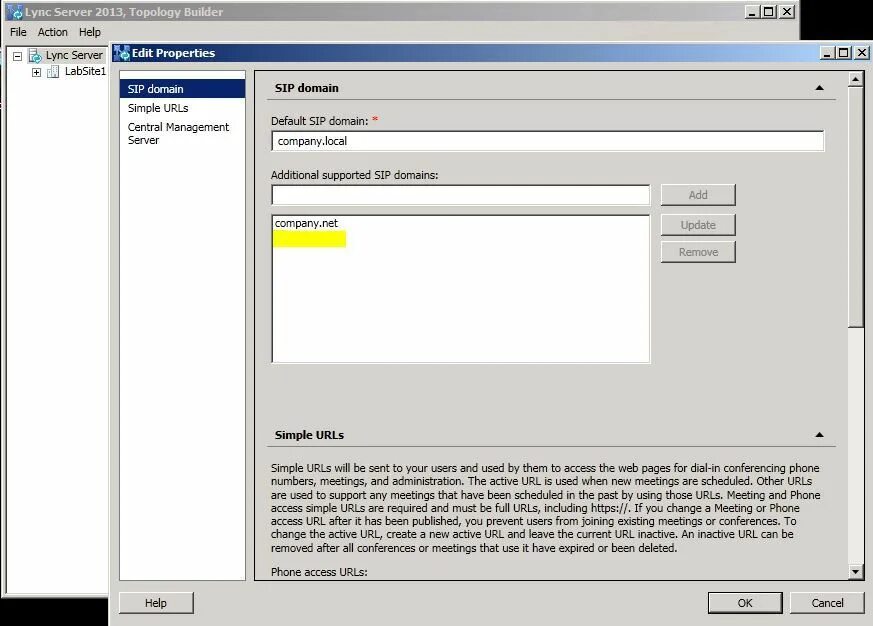Open the File menu
This screenshot has height=626, width=873.
(x=18, y=32)
